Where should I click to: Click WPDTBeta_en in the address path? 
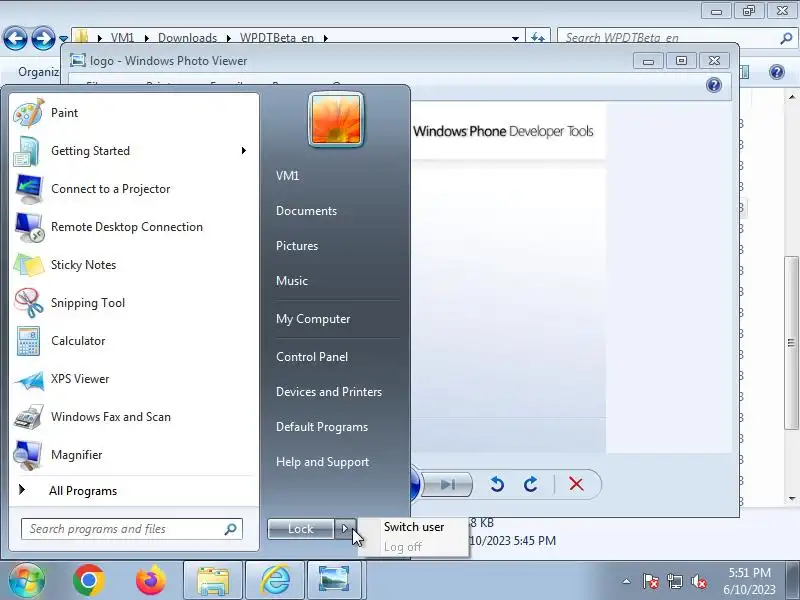(277, 38)
